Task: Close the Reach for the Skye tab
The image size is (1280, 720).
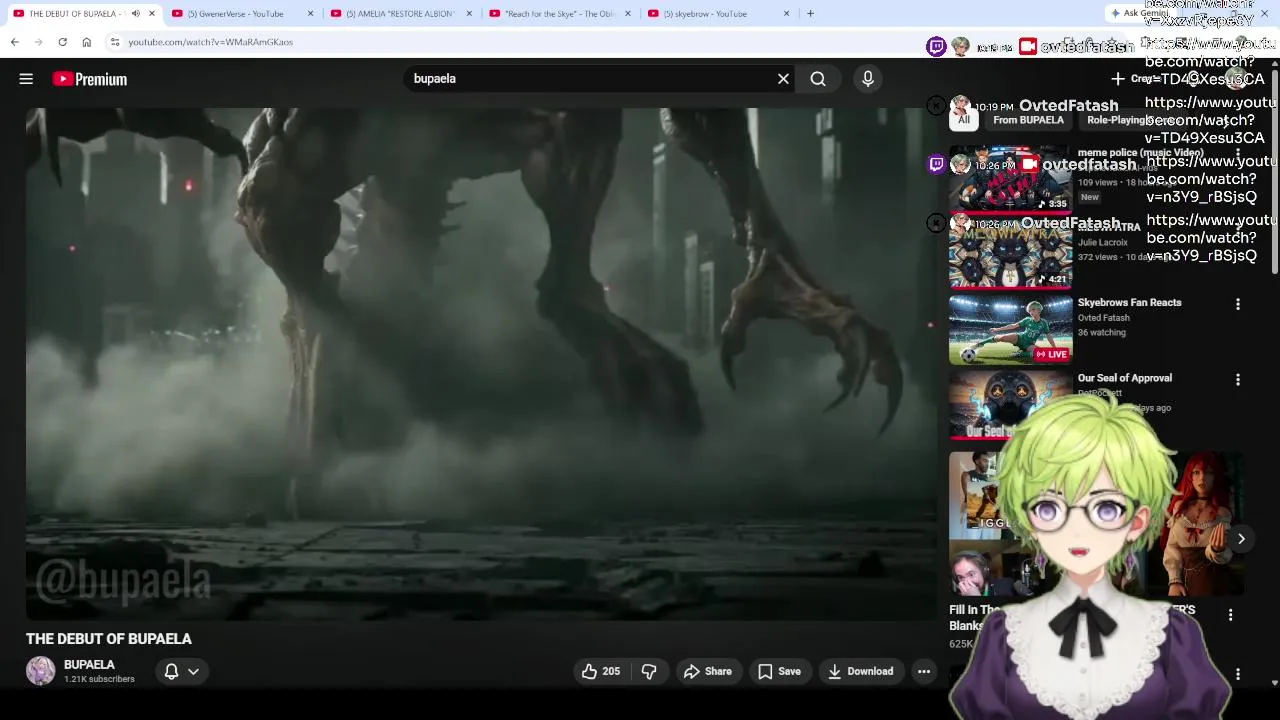Action: click(x=627, y=14)
